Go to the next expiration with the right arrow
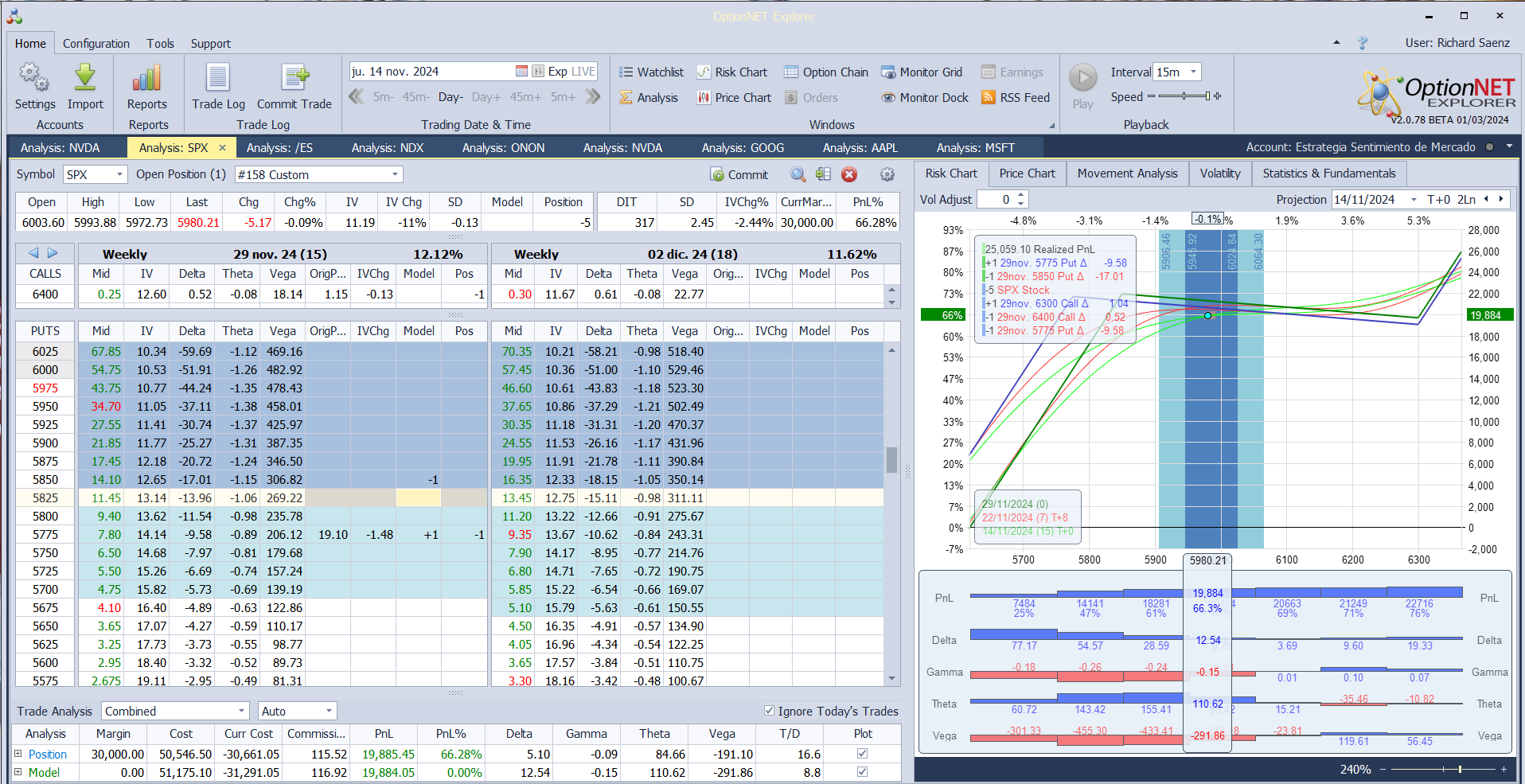 click(53, 253)
